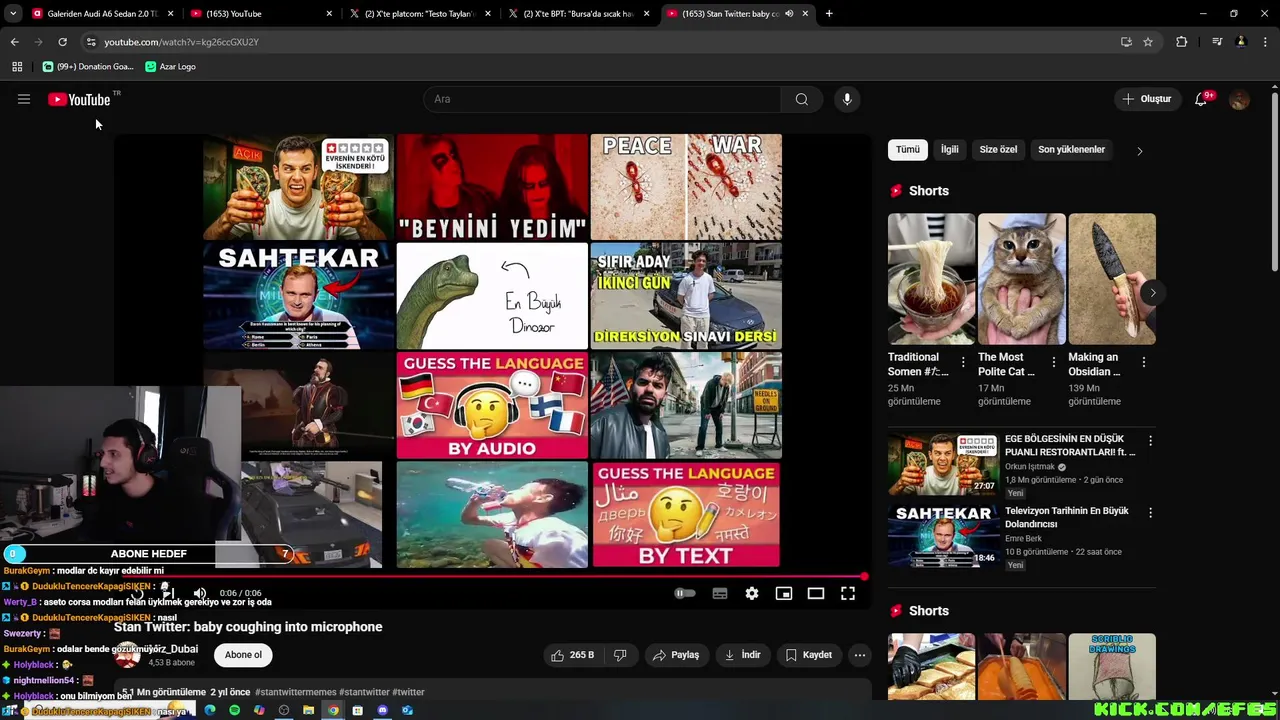Select the Son yüklenenler filter chip
Image resolution: width=1280 pixels, height=720 pixels.
click(x=1071, y=150)
